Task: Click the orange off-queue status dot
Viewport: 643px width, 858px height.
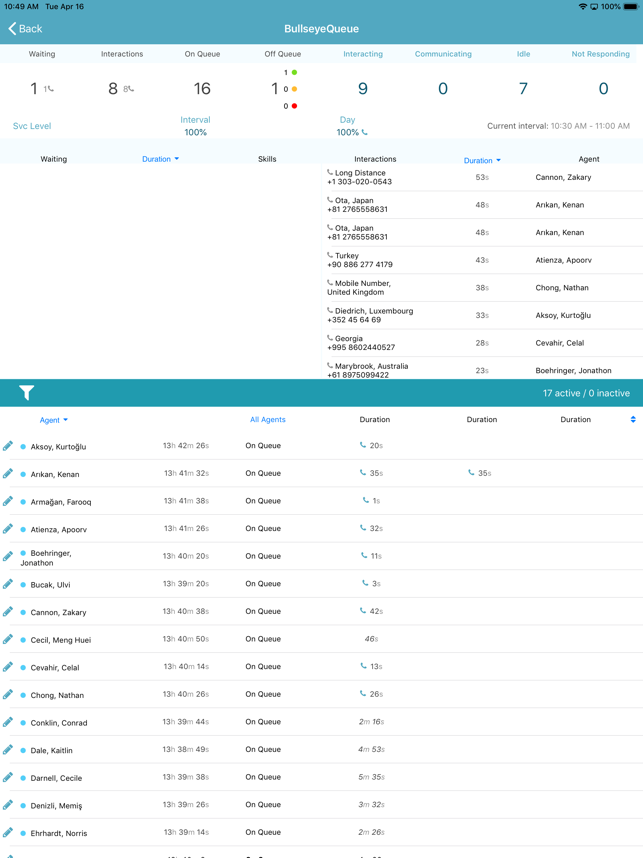Action: [294, 89]
